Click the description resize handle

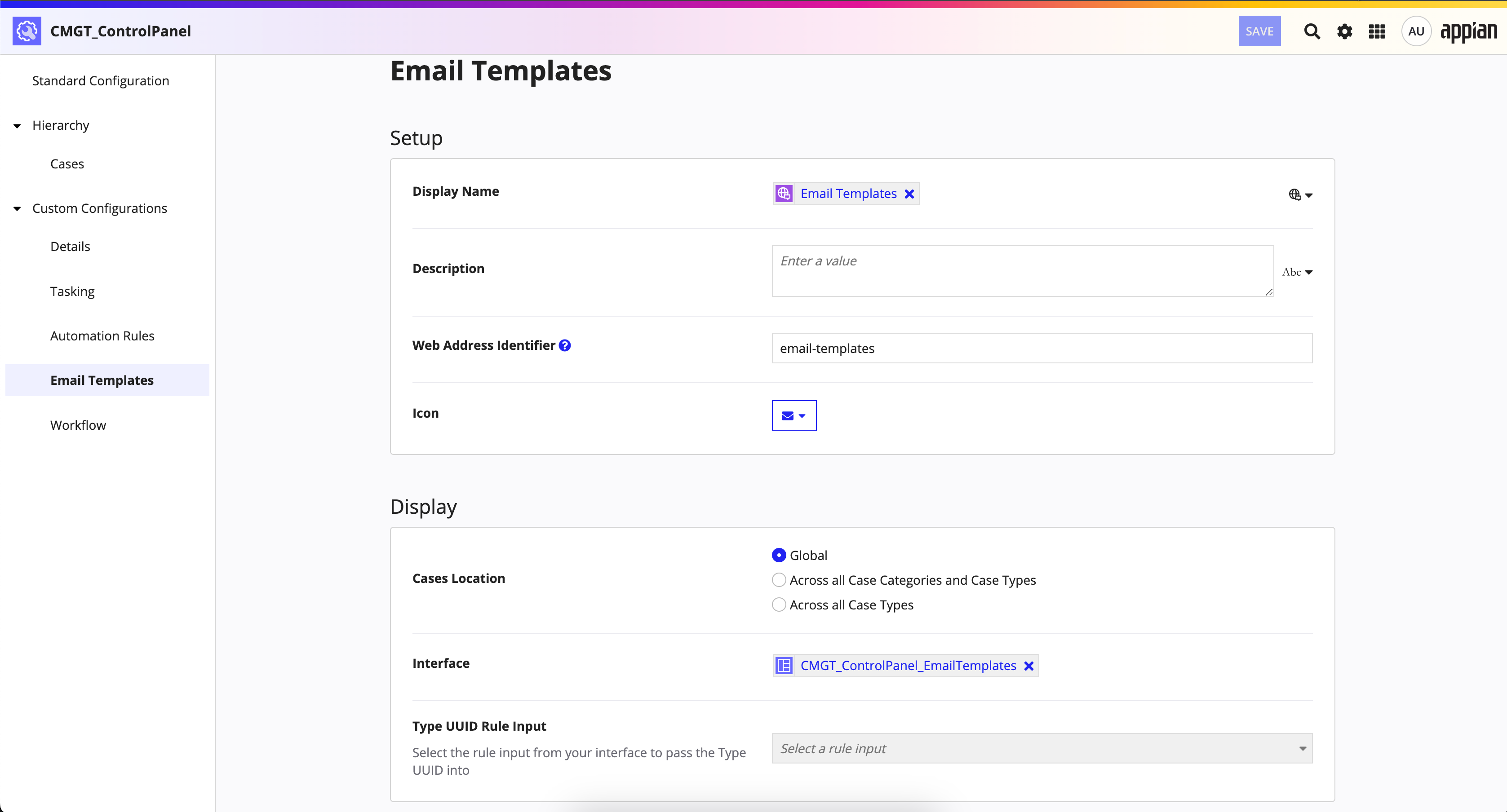[1268, 292]
